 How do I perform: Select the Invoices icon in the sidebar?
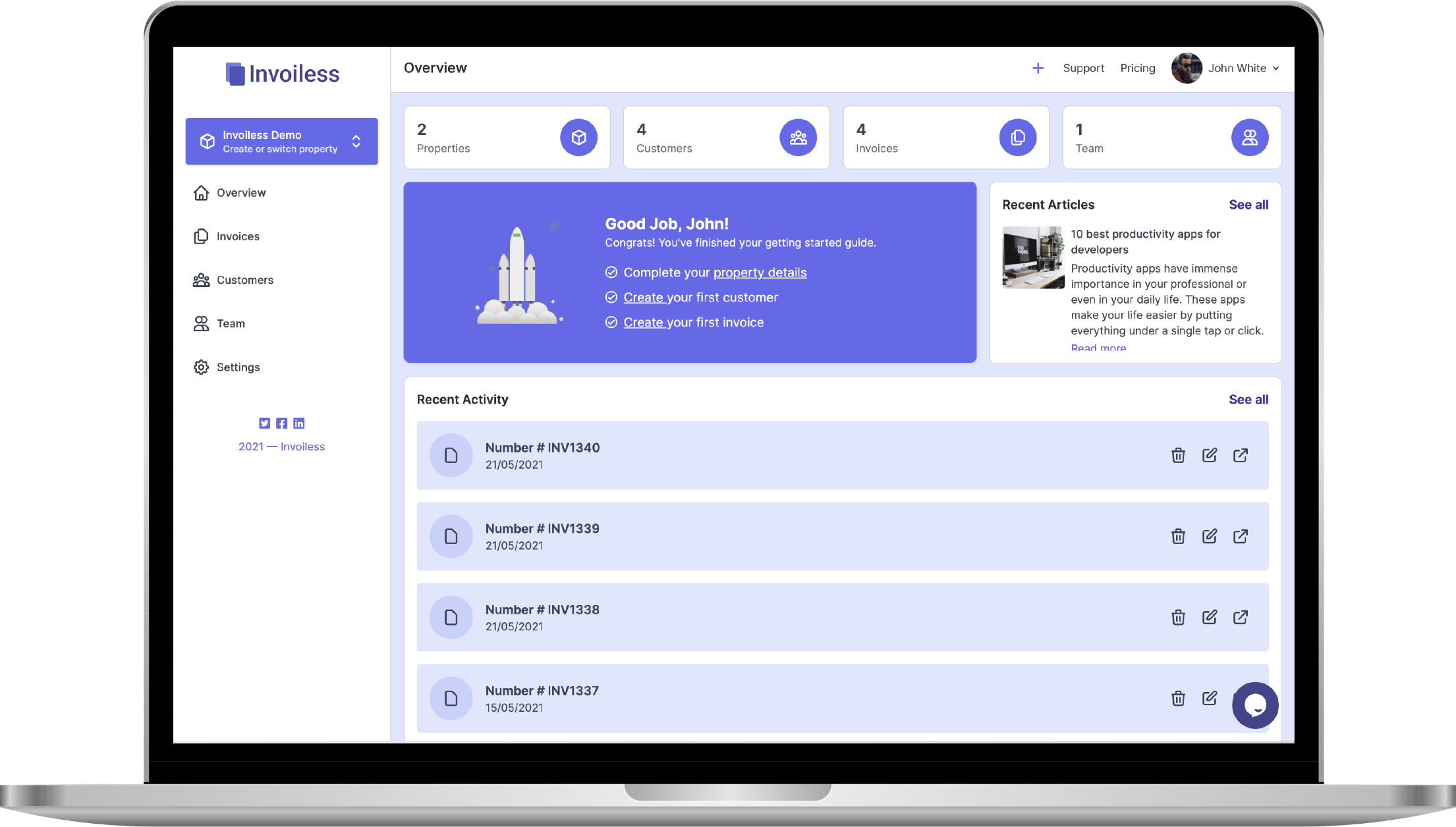coord(201,236)
